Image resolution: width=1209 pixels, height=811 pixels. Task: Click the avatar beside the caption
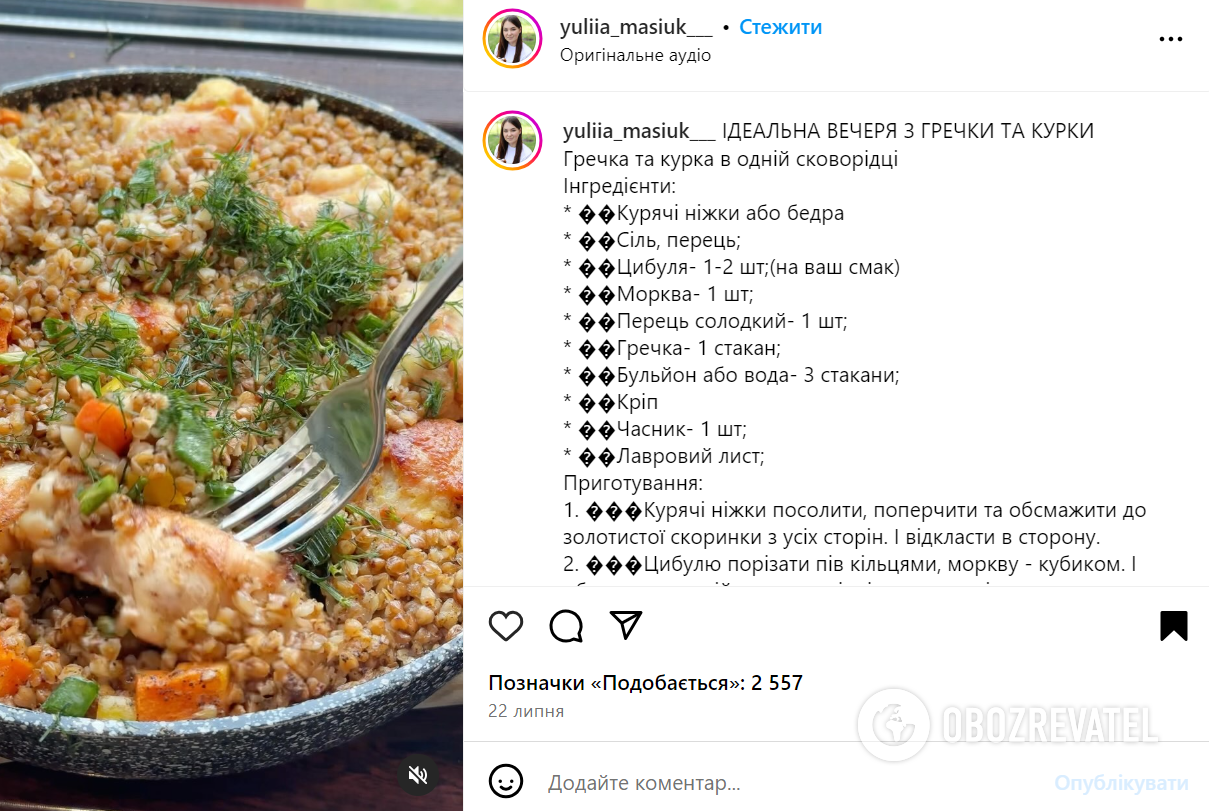(512, 140)
